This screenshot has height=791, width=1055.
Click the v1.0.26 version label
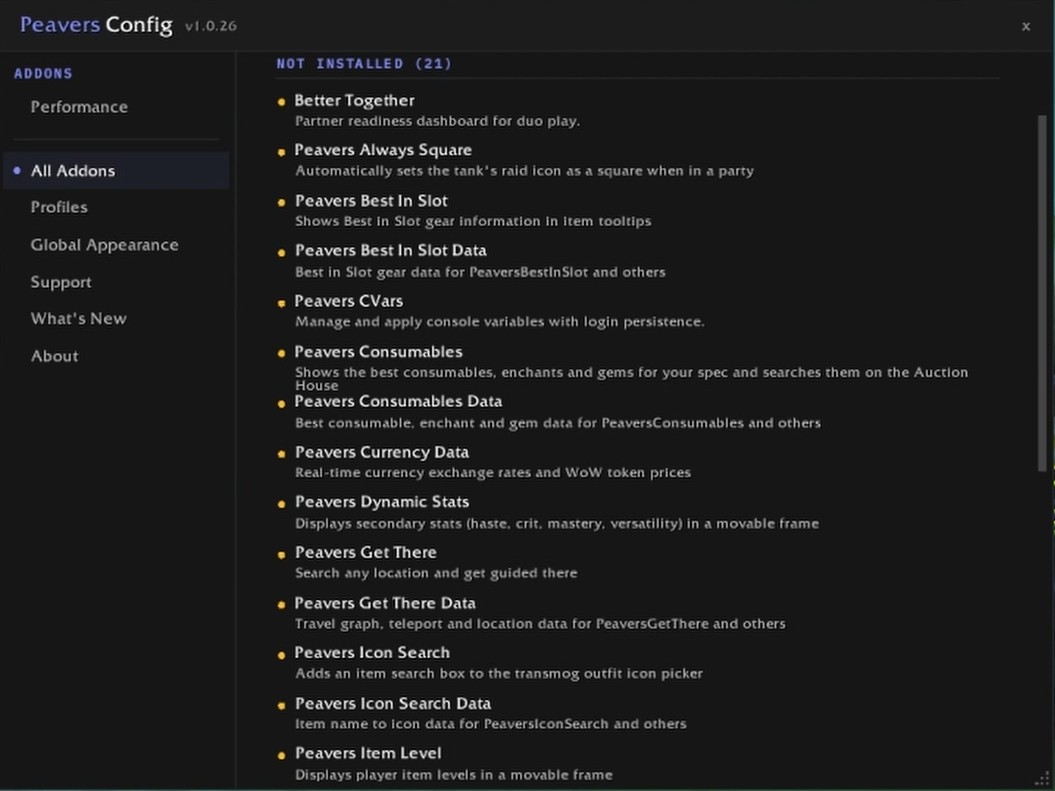pos(211,26)
